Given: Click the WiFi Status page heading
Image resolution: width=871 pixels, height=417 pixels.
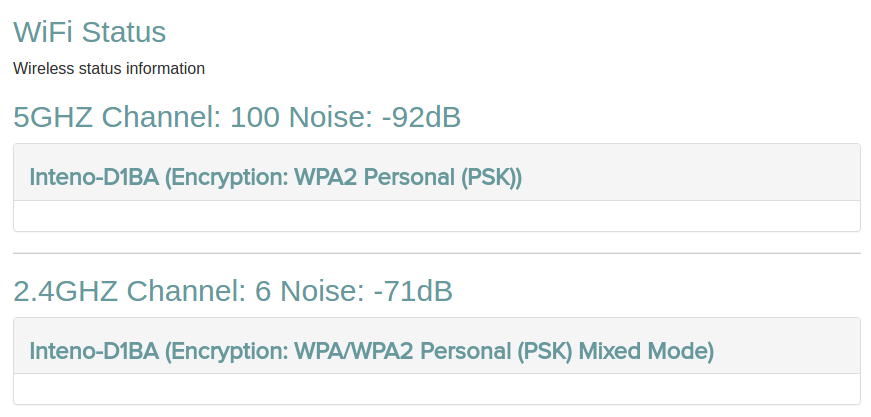Looking at the screenshot, I should 89,32.
